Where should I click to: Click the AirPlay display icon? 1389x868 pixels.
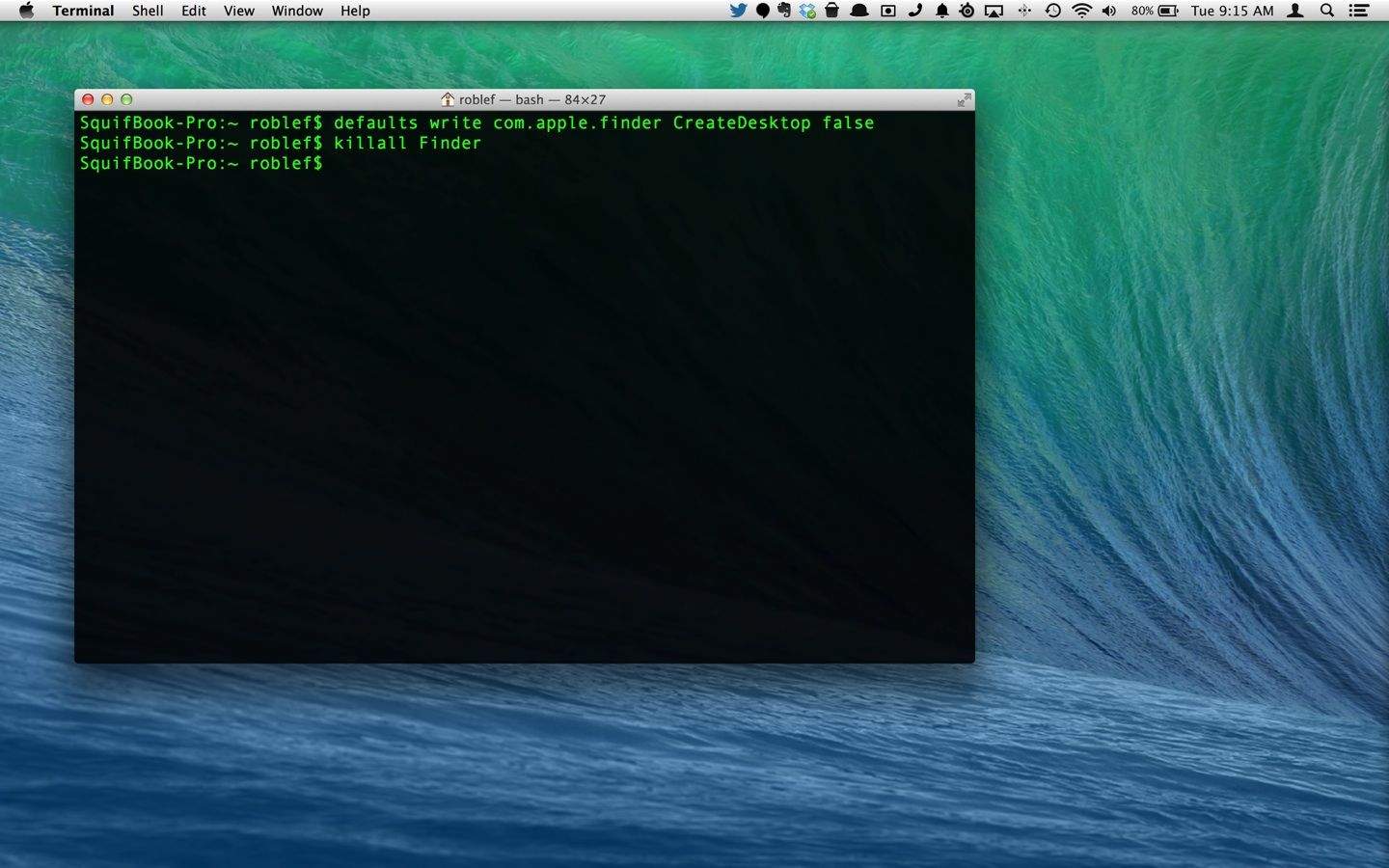(x=994, y=11)
